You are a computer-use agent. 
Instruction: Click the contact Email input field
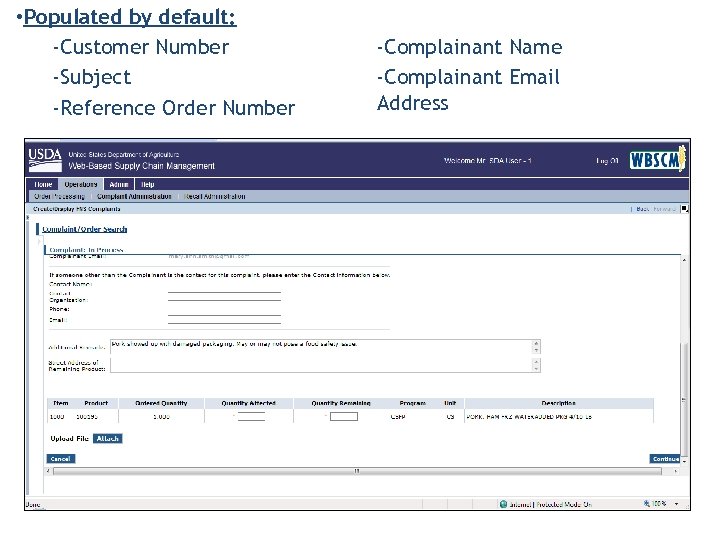coord(224,320)
